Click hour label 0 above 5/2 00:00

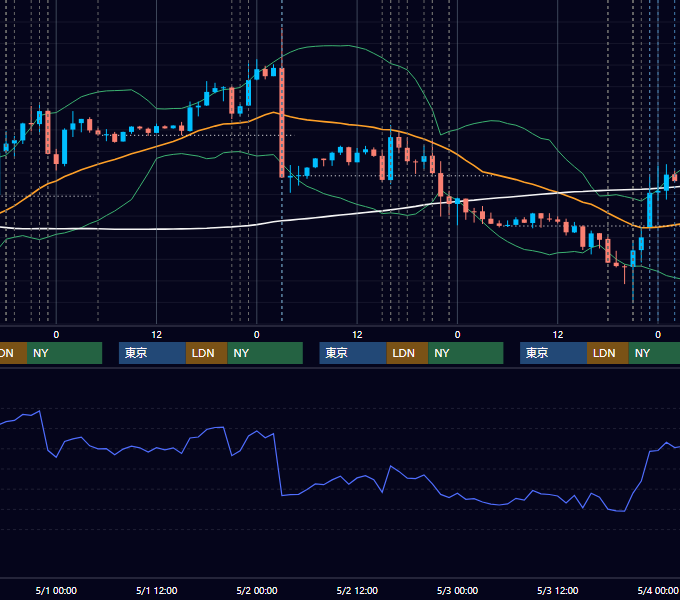click(x=257, y=335)
